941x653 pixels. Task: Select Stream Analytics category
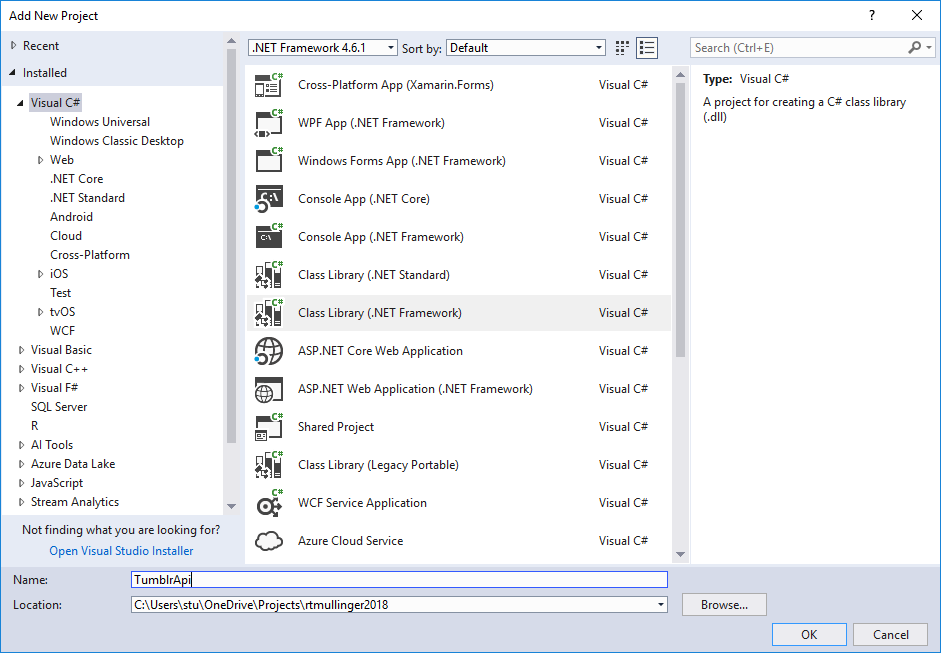tap(75, 502)
